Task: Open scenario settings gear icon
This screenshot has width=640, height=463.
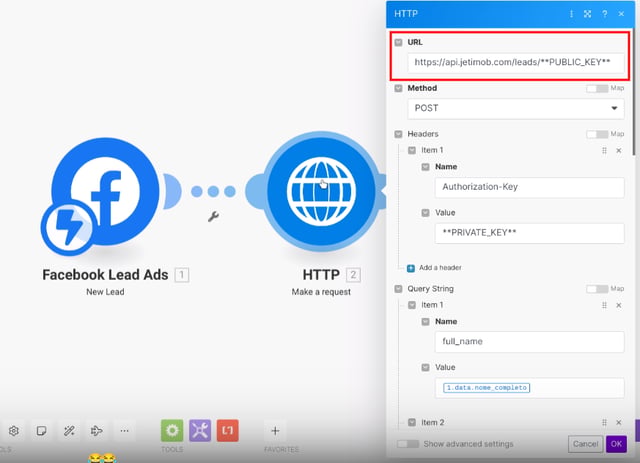Action: (x=14, y=431)
